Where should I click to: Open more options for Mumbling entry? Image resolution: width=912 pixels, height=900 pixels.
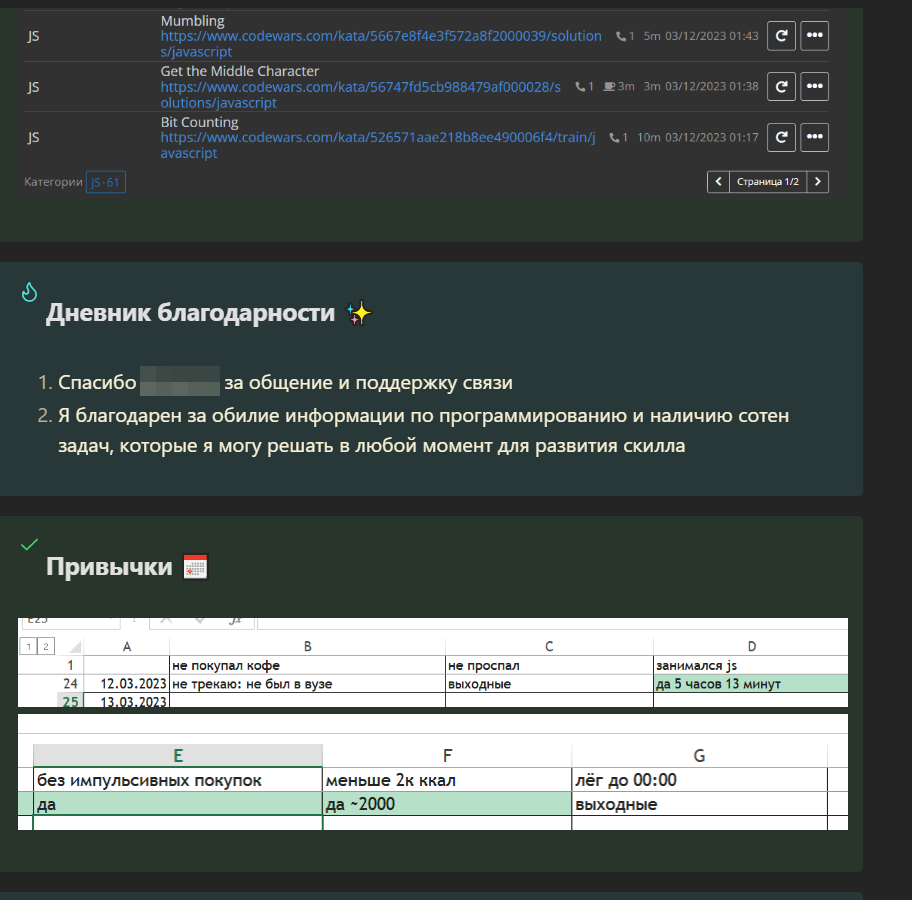click(814, 36)
